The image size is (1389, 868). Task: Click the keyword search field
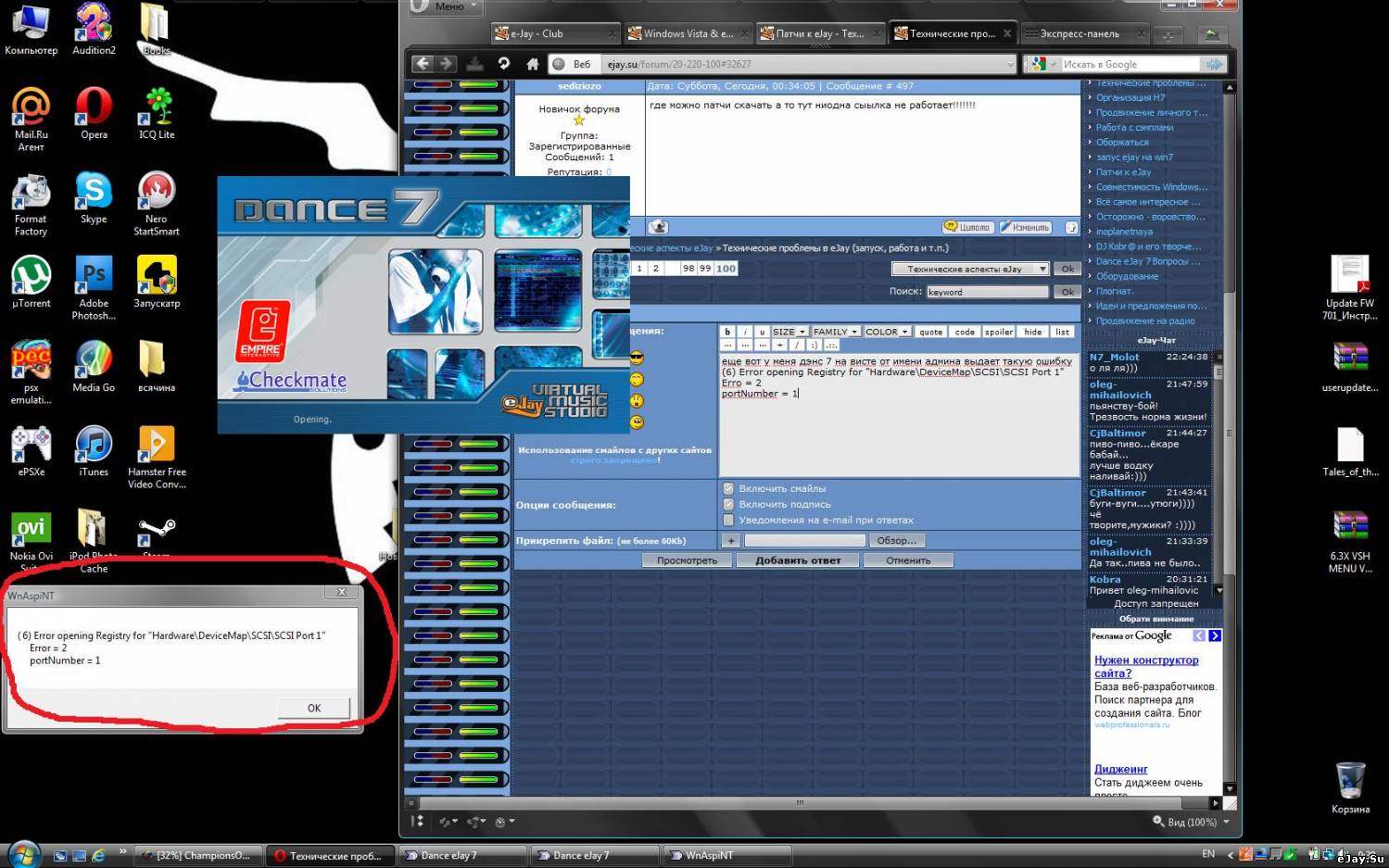[988, 292]
